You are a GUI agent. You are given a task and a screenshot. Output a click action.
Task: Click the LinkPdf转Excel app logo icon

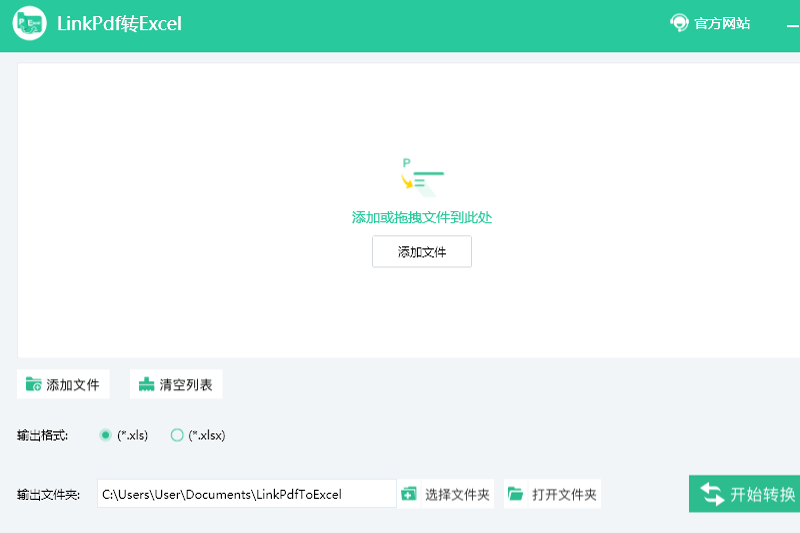click(30, 23)
